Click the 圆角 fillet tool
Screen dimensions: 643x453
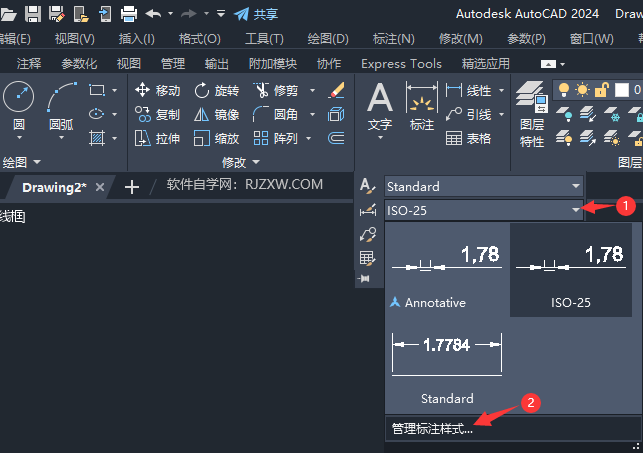[275, 114]
